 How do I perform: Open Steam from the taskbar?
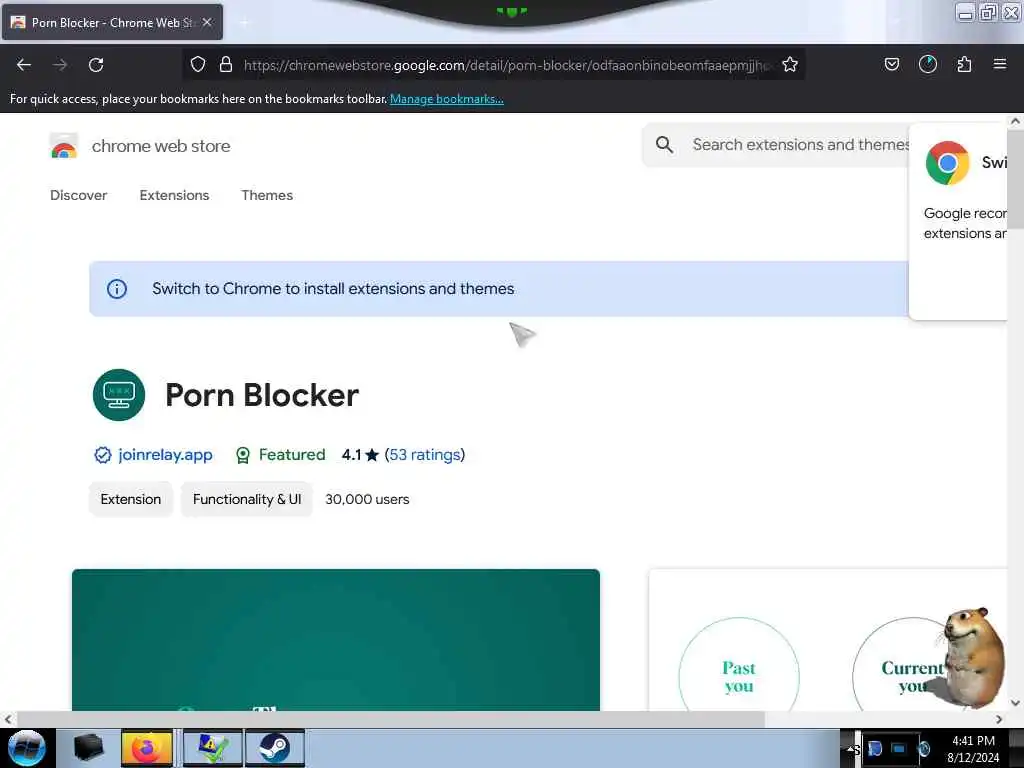coord(274,748)
